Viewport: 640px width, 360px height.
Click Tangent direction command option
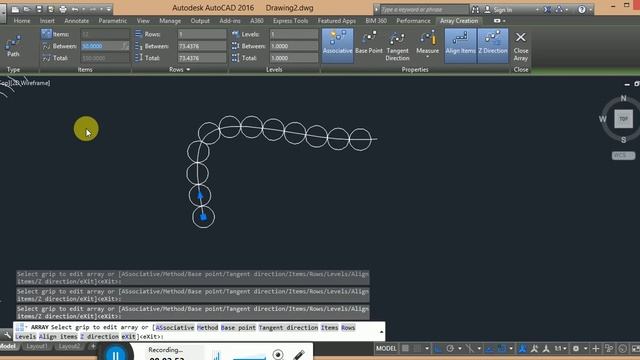(x=288, y=327)
